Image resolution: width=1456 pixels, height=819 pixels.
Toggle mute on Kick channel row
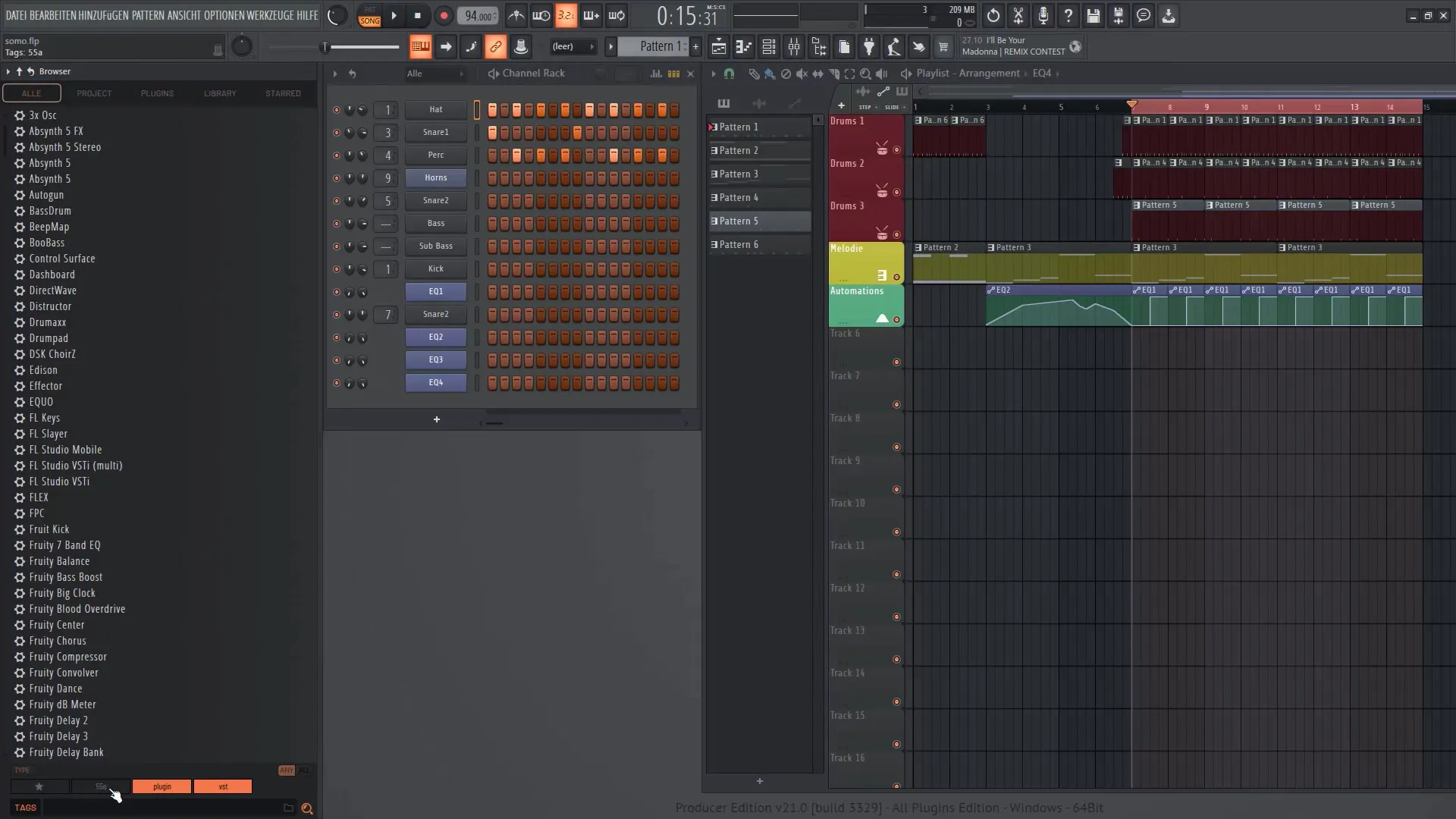point(335,268)
